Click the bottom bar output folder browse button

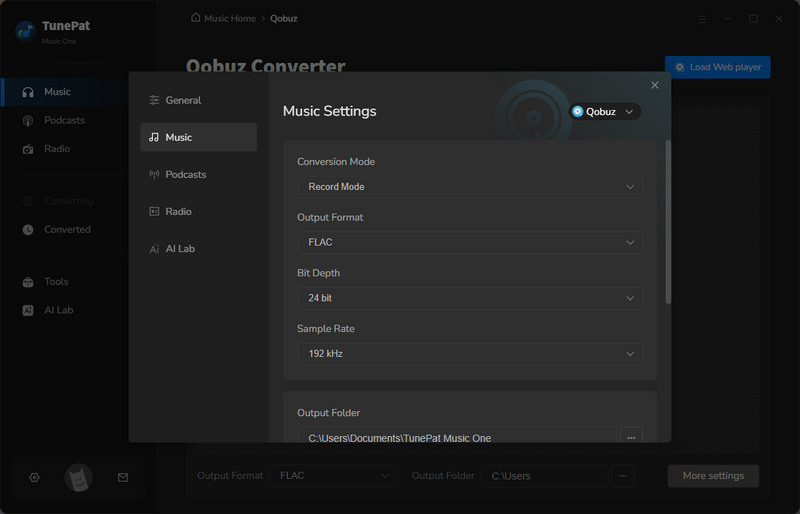623,476
